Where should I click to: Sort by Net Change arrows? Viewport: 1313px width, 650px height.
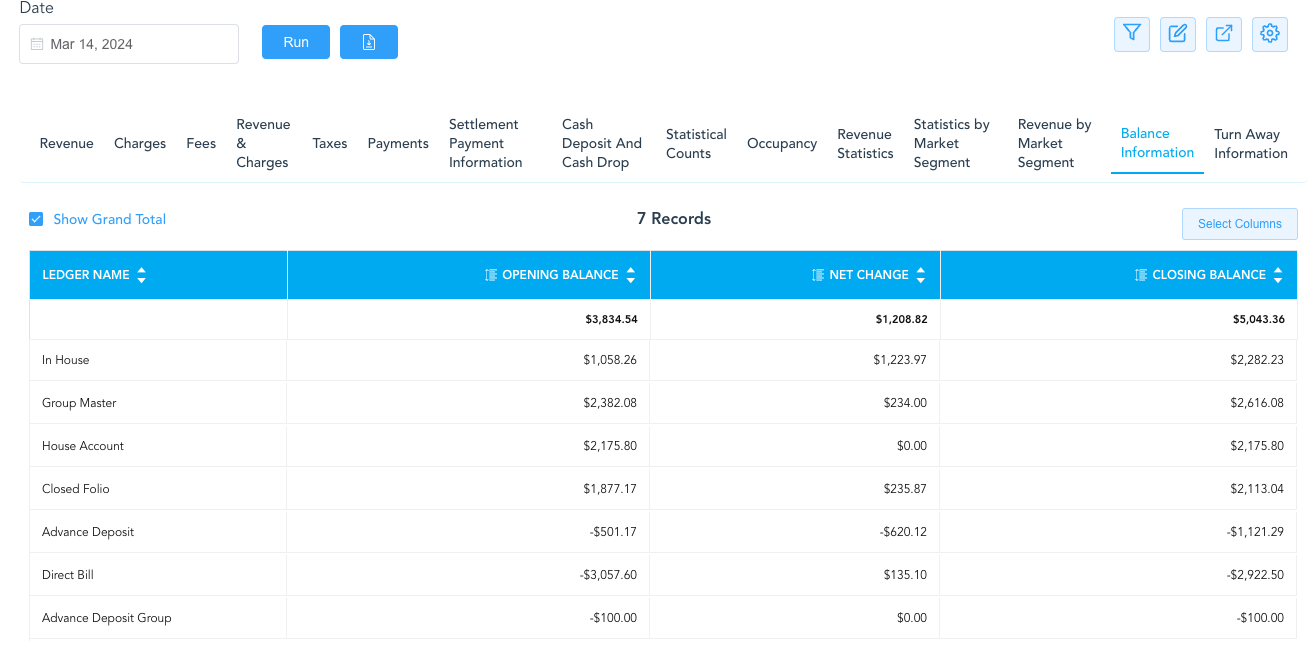point(920,275)
